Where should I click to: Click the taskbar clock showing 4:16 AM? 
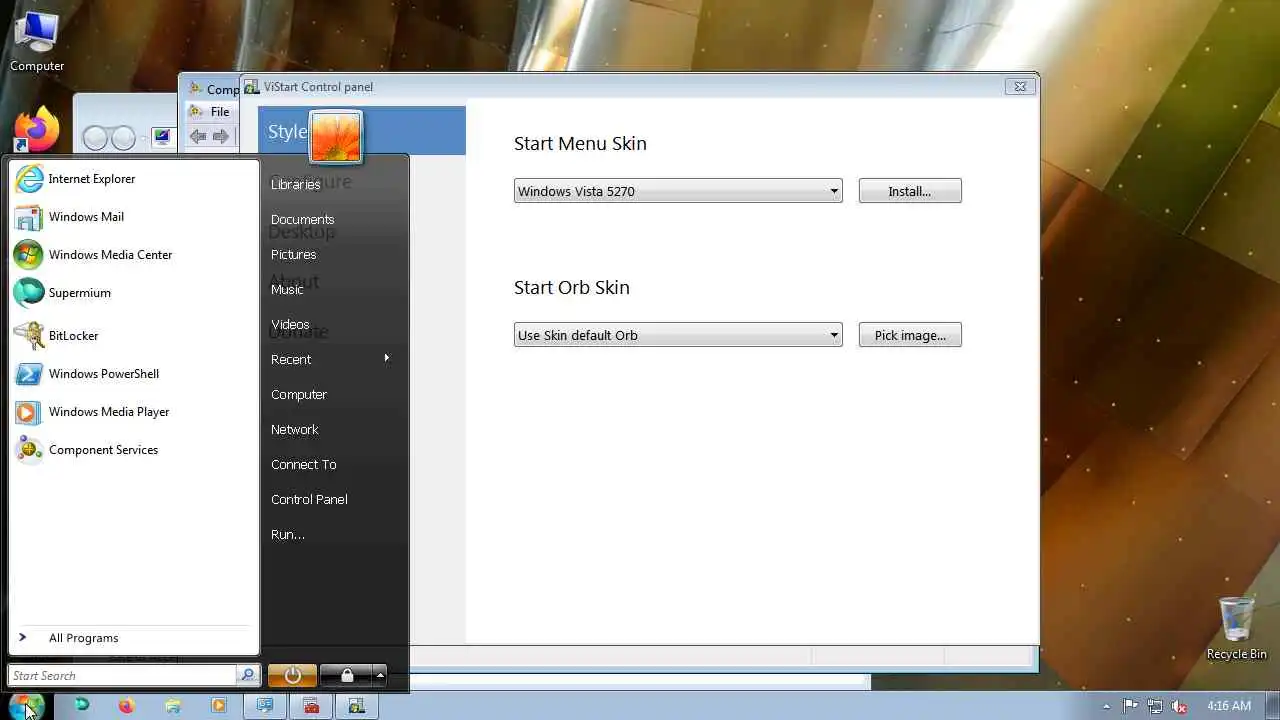1229,706
